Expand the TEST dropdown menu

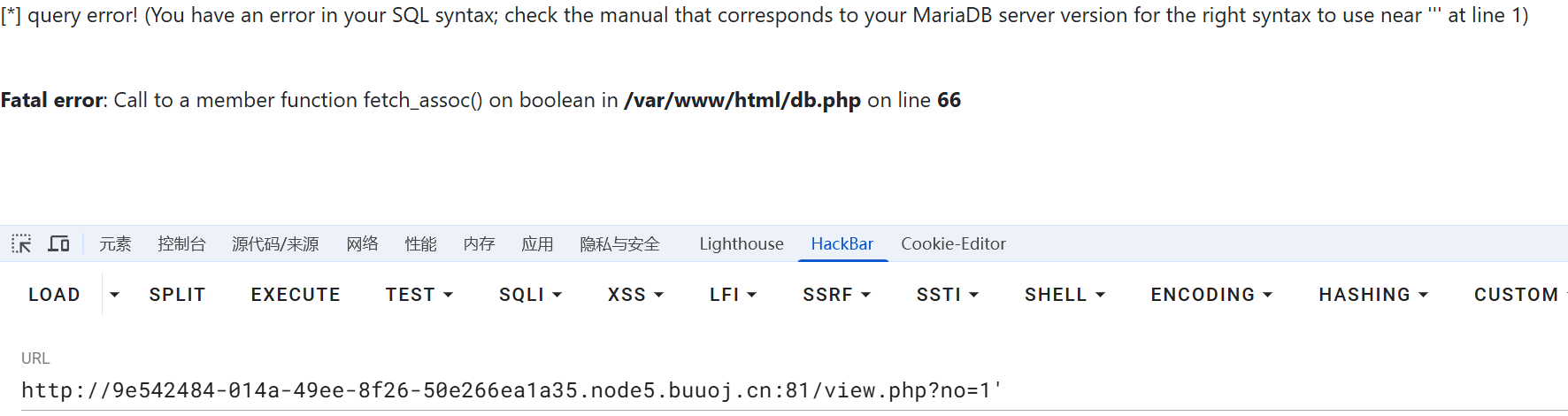pos(419,295)
